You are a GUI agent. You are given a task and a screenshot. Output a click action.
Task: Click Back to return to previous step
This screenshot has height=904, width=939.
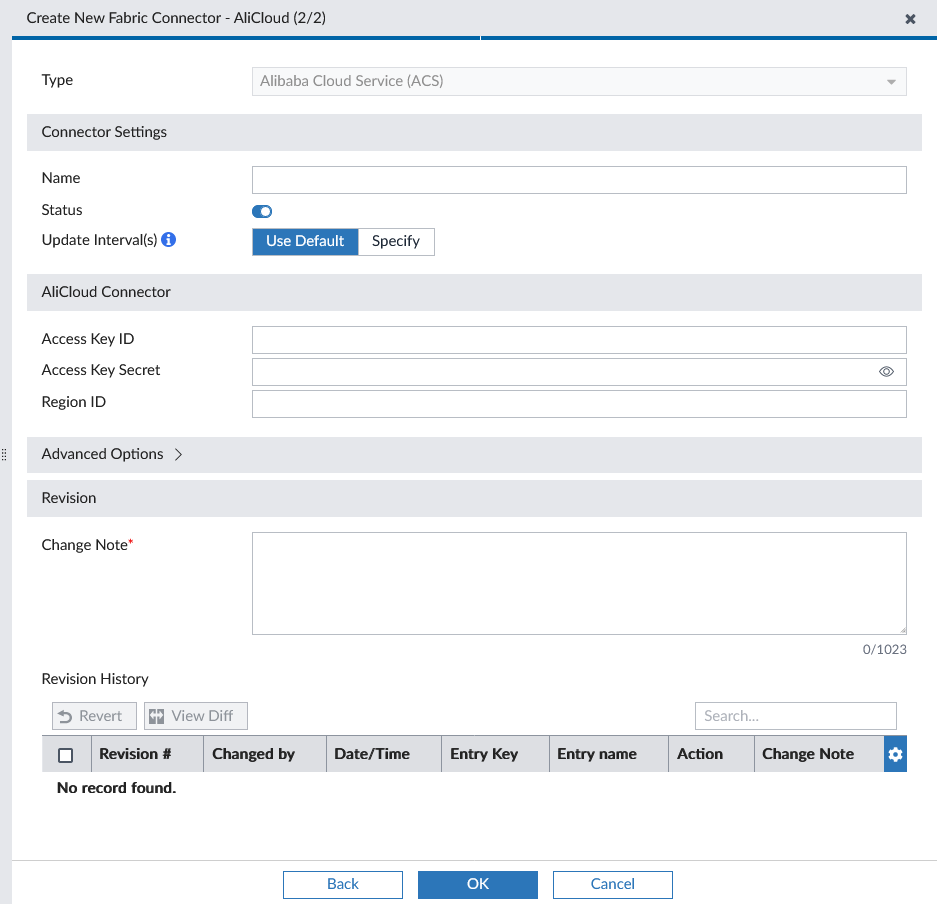coord(342,884)
